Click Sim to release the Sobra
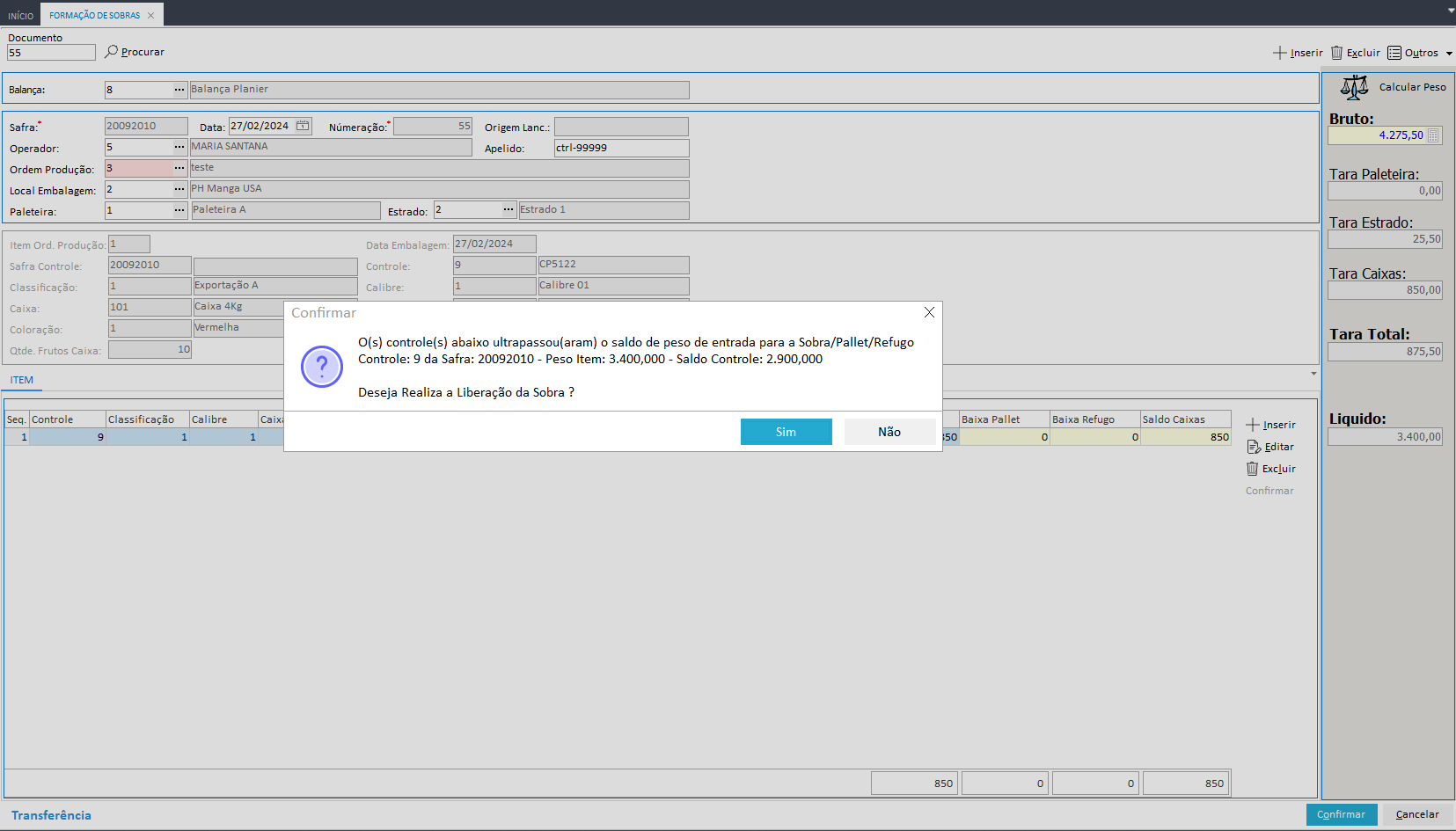 click(x=787, y=432)
